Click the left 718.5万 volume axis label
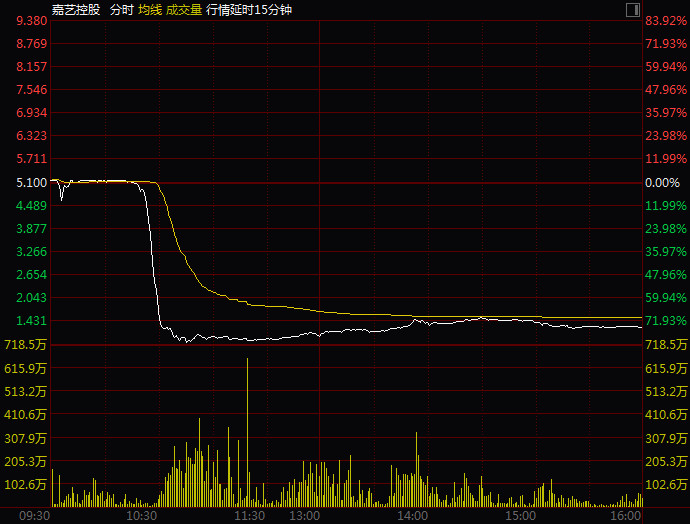Viewport: 690px width, 524px height. coord(24,344)
